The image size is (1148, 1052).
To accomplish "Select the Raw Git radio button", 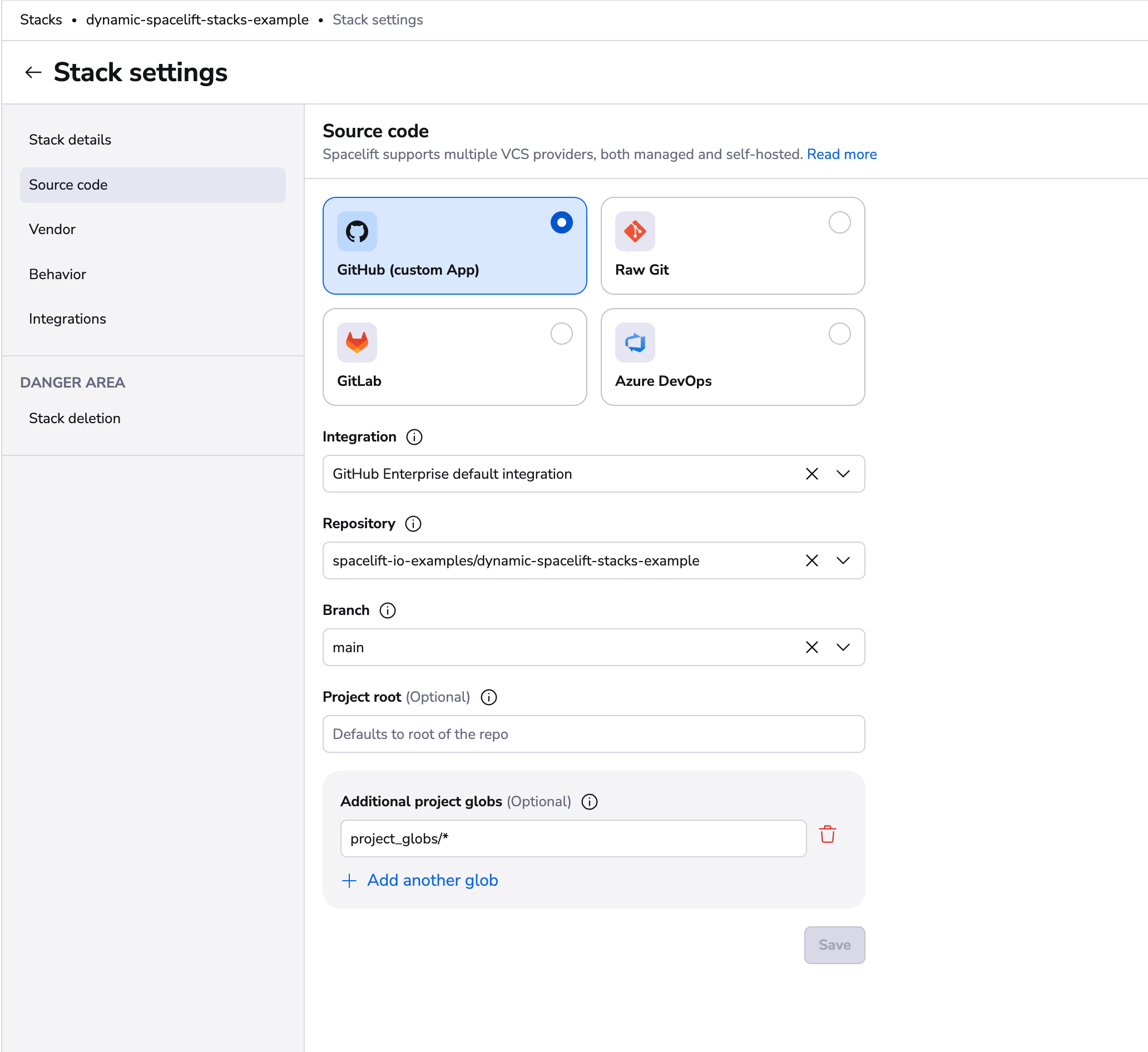I will [839, 222].
